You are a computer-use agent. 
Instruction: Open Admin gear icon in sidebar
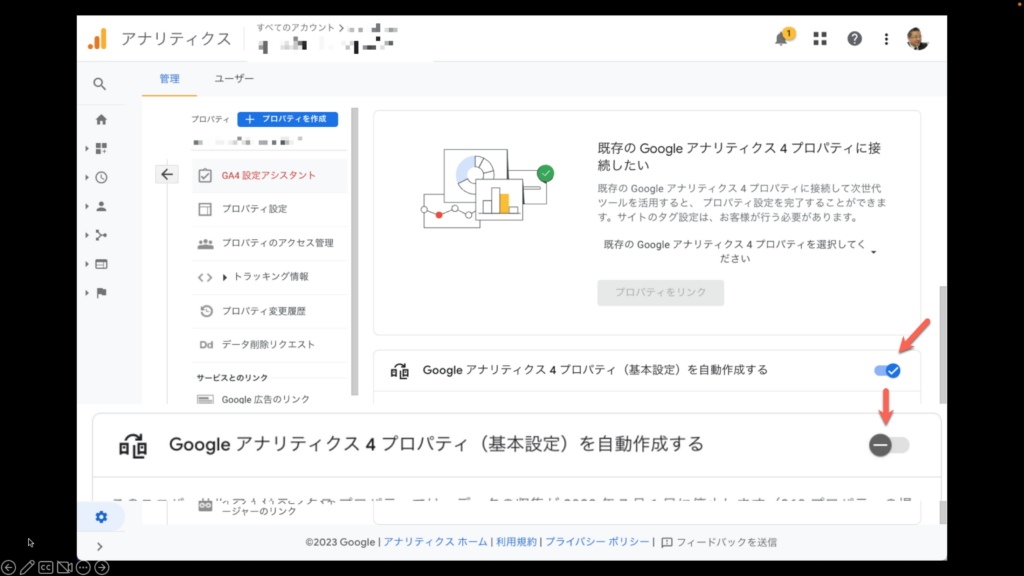101,517
